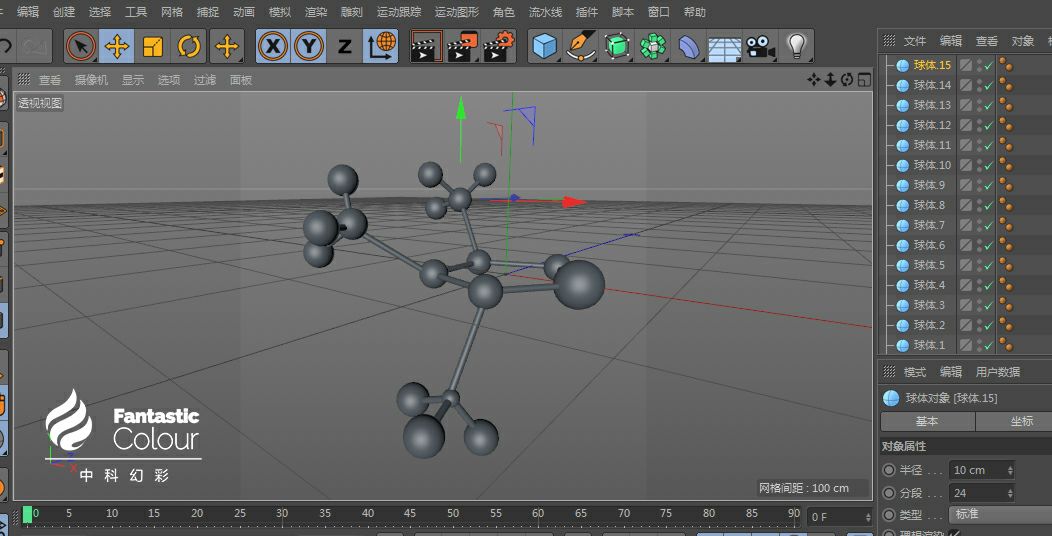Image resolution: width=1052 pixels, height=536 pixels.
Task: Switch to the 基本 tab in attributes
Action: tap(927, 422)
